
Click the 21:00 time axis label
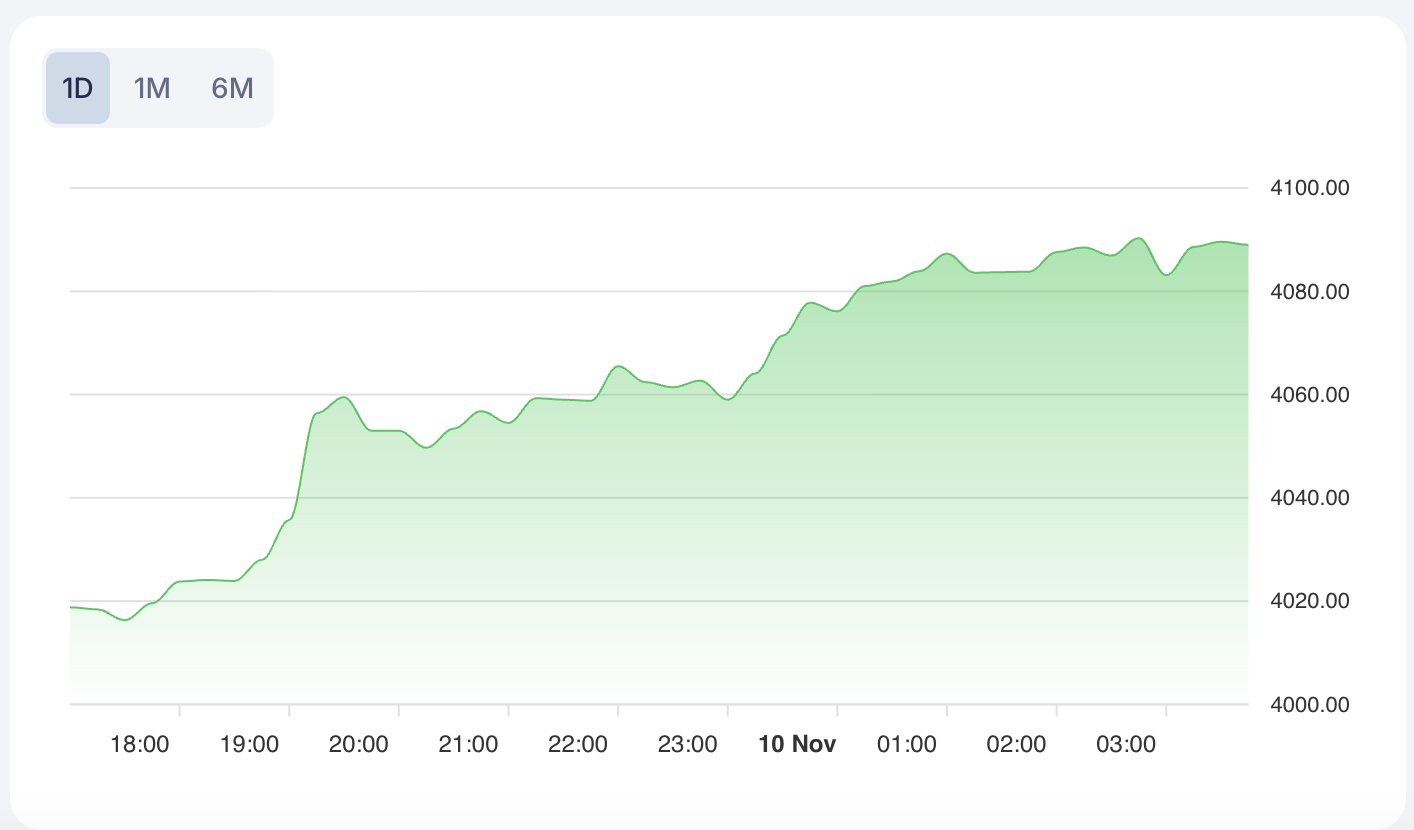pyautogui.click(x=468, y=744)
